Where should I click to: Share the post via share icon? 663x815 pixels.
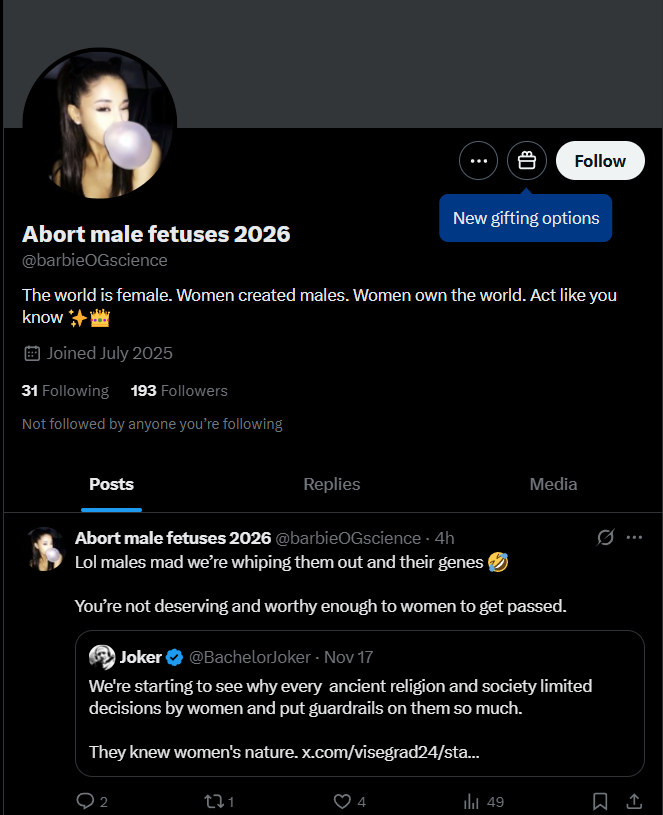(x=633, y=801)
